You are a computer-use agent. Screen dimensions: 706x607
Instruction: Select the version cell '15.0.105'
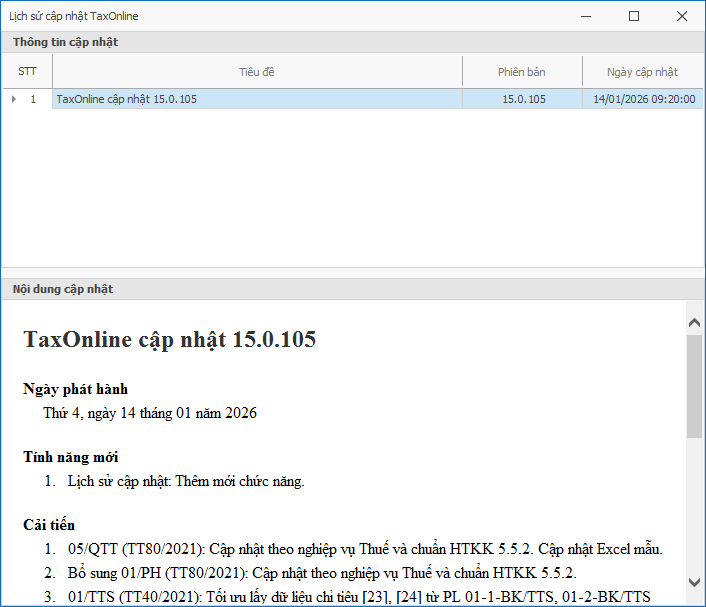522,99
